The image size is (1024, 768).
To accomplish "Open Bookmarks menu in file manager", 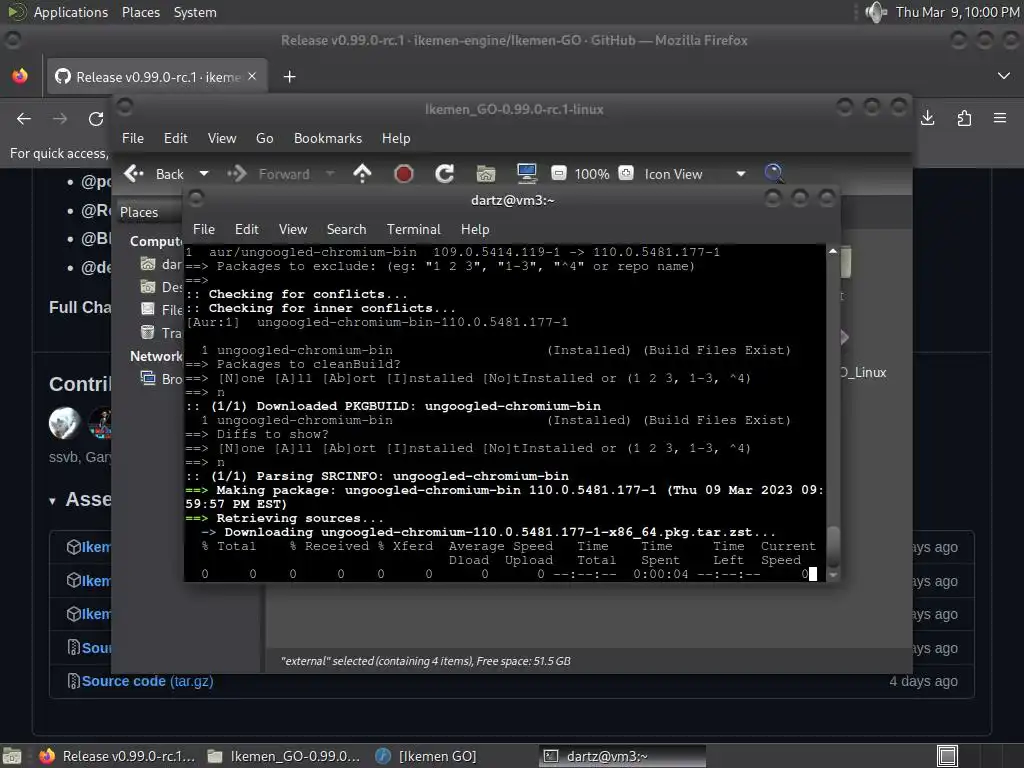I will click(x=327, y=138).
